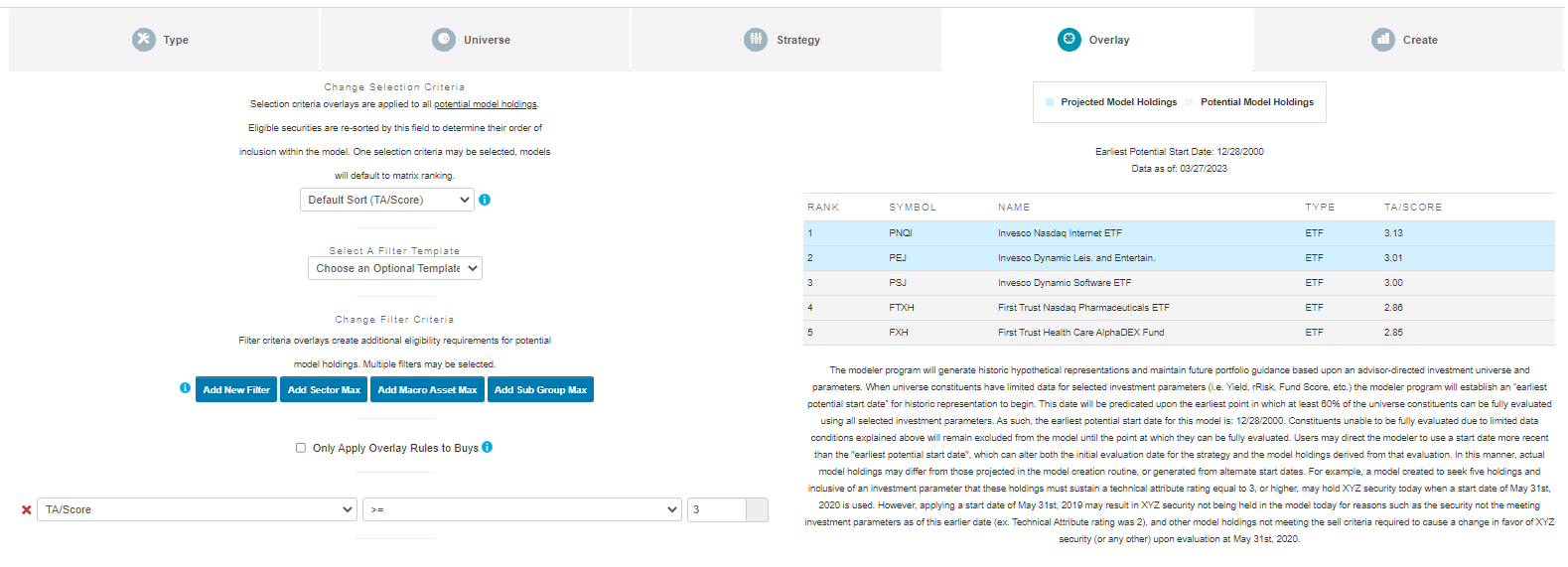Toggle Potential Model Holdings legend item
Screen dimensions: 1568x567
1250,102
